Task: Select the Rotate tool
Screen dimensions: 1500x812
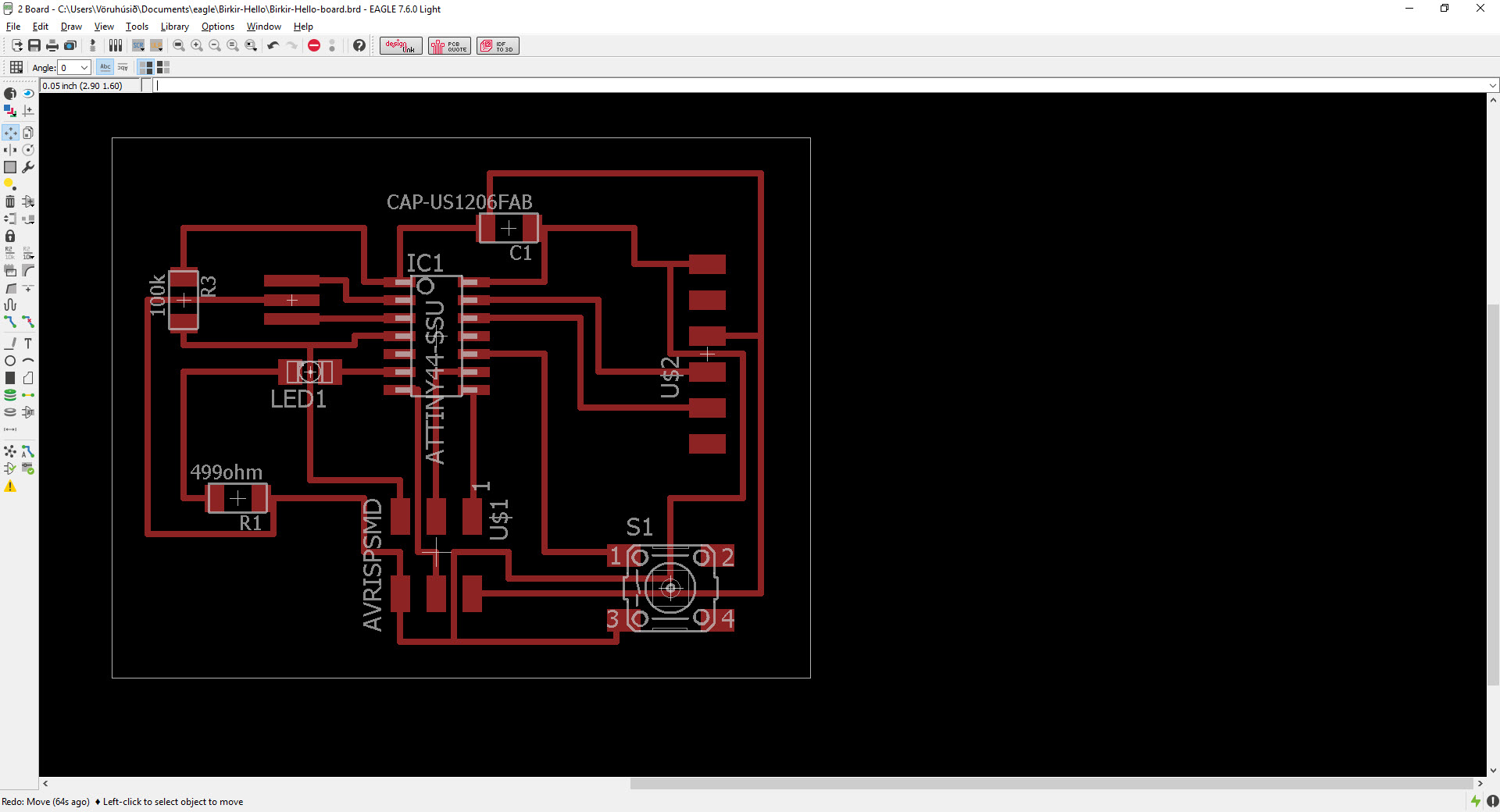Action: coord(28,150)
